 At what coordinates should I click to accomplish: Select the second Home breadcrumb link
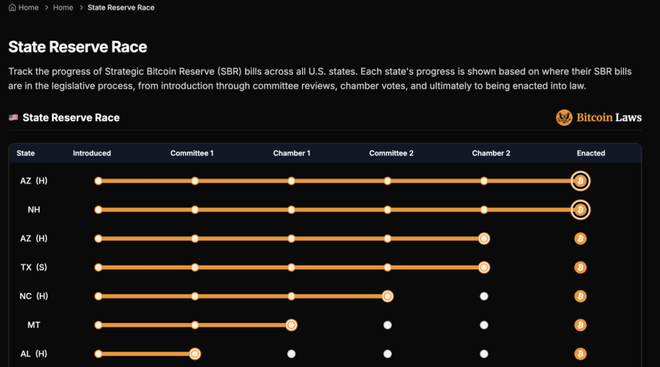(63, 8)
